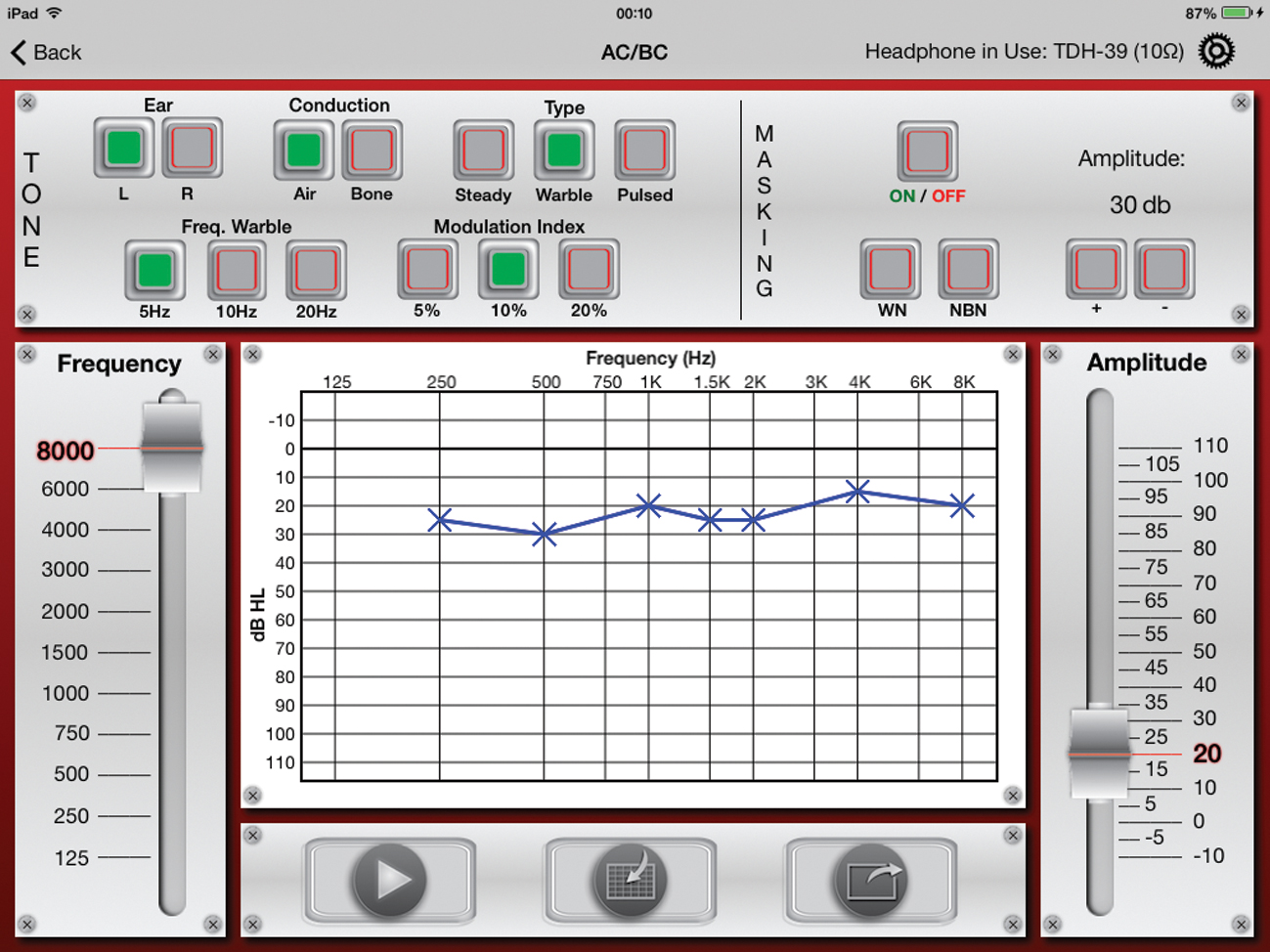
Task: Click the 4K threshold marker on audiogram
Action: point(857,492)
